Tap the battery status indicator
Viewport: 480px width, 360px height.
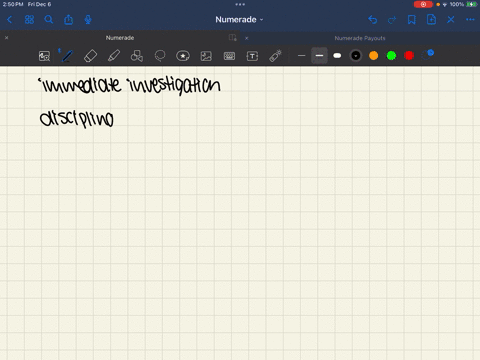click(x=471, y=4)
